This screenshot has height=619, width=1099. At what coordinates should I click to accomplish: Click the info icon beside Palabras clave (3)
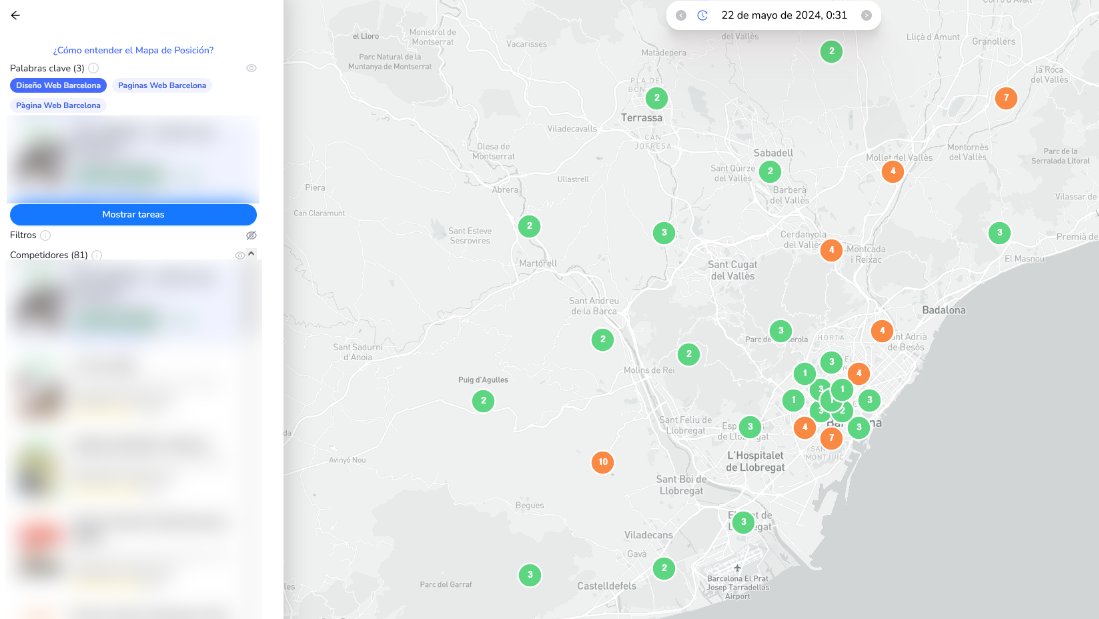pos(92,67)
